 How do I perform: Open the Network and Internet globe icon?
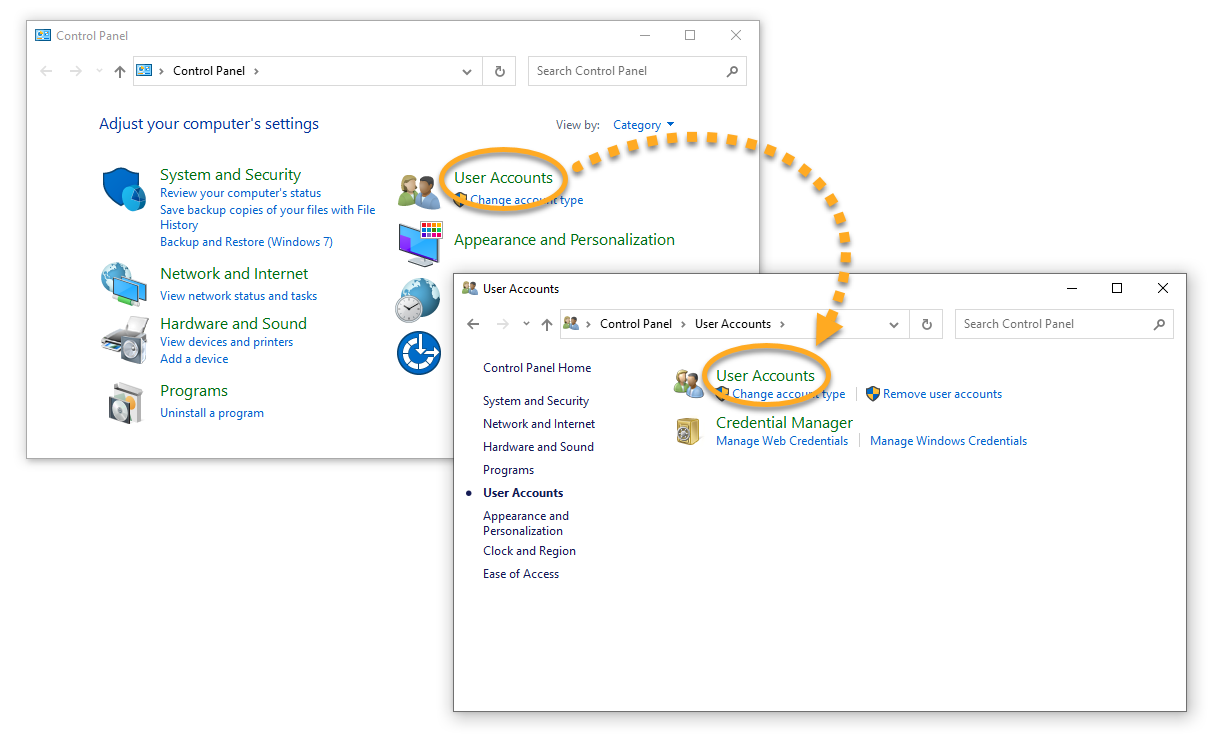tap(124, 284)
